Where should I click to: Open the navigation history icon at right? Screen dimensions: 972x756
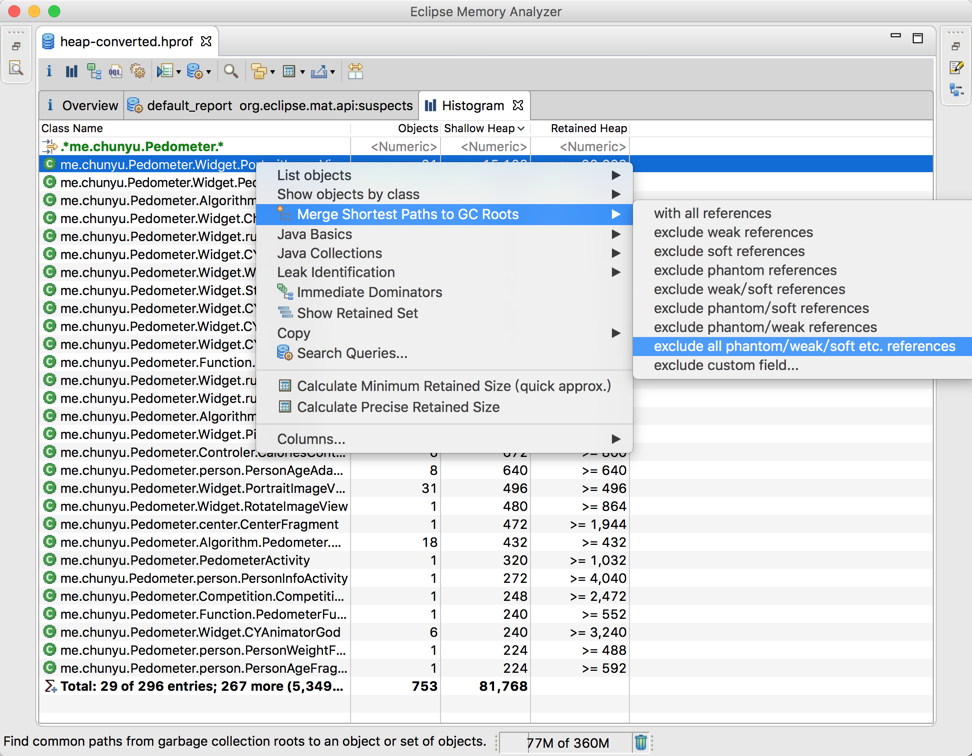(x=956, y=90)
